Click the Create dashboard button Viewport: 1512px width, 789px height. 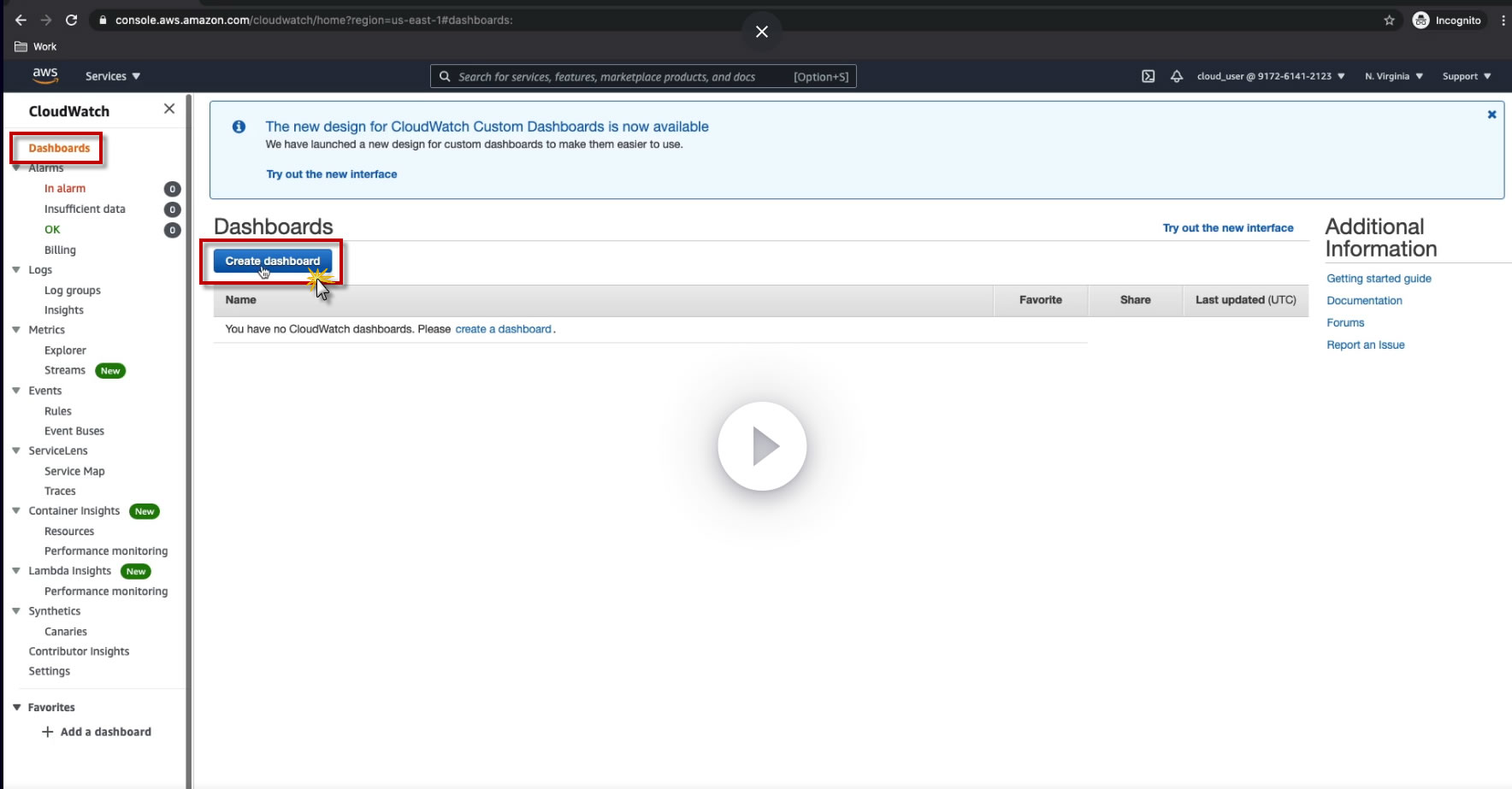[273, 261]
